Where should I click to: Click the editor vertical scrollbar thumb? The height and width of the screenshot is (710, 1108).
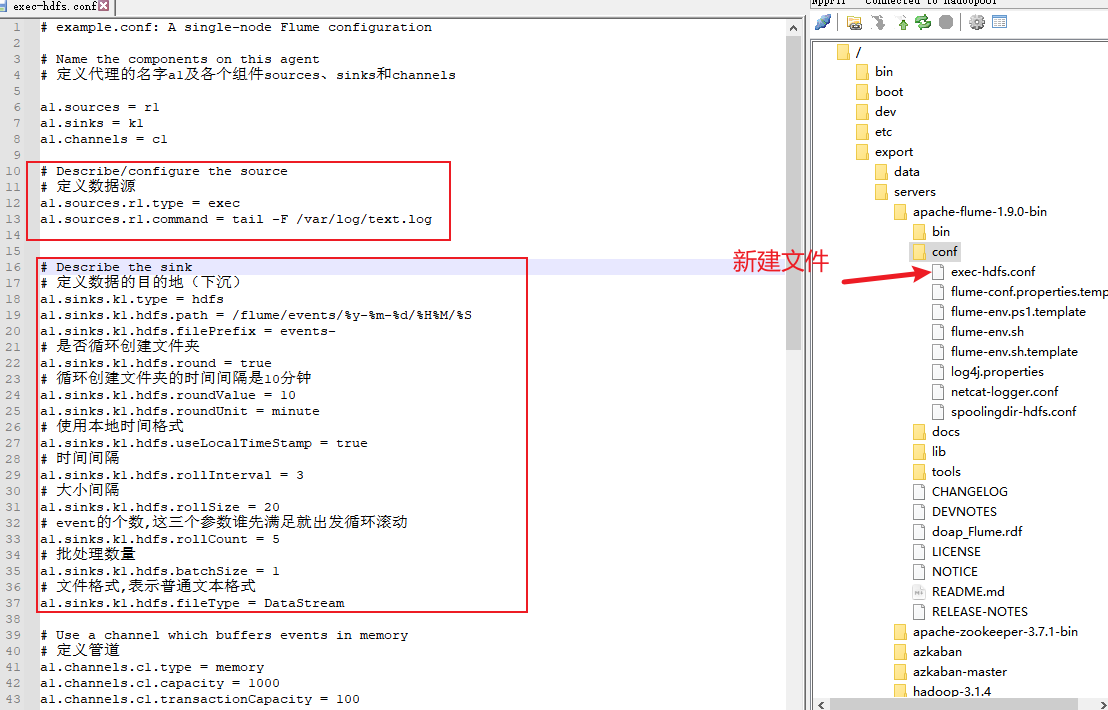pyautogui.click(x=793, y=193)
